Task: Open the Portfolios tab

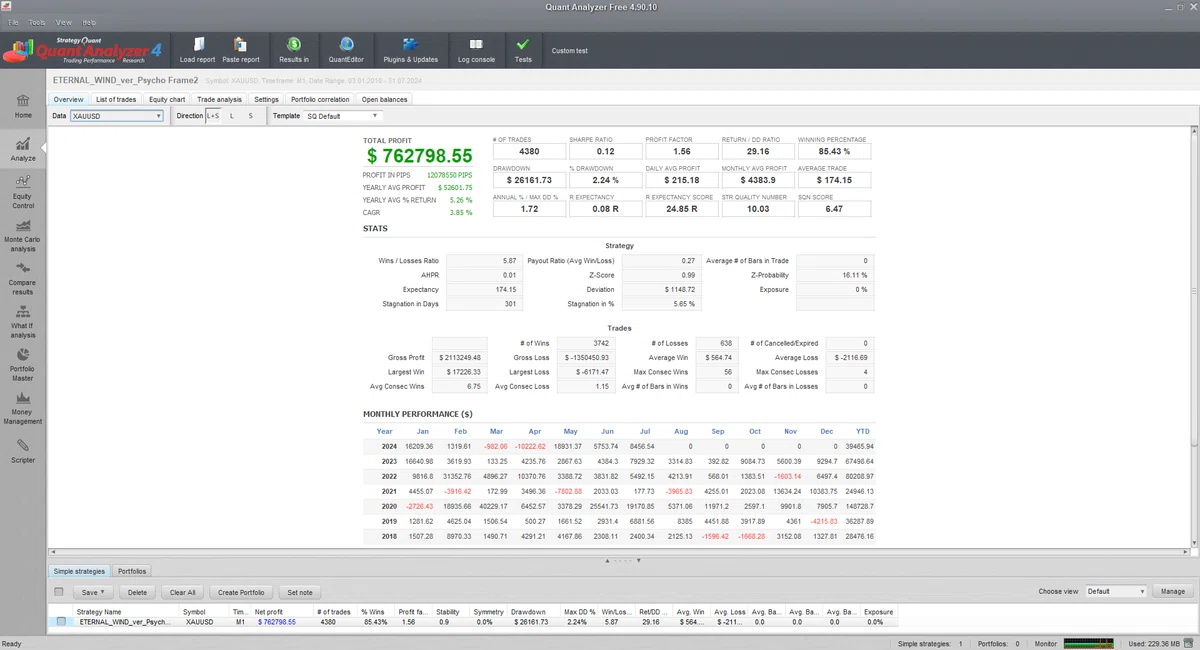Action: (132, 571)
